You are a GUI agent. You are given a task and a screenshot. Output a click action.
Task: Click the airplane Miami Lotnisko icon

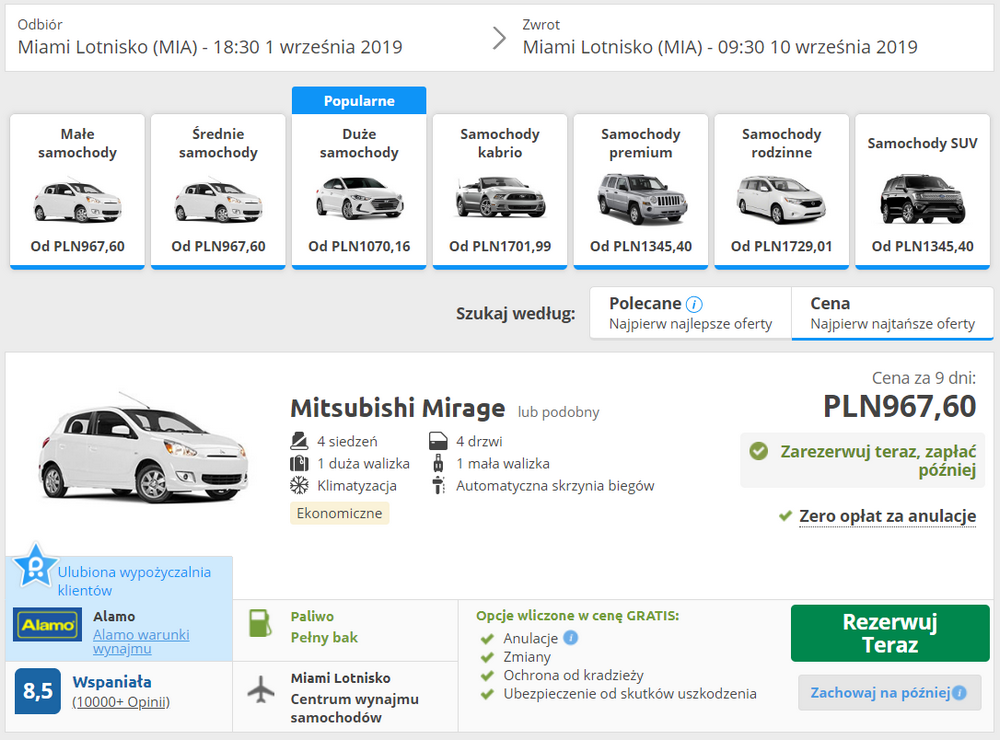point(260,690)
